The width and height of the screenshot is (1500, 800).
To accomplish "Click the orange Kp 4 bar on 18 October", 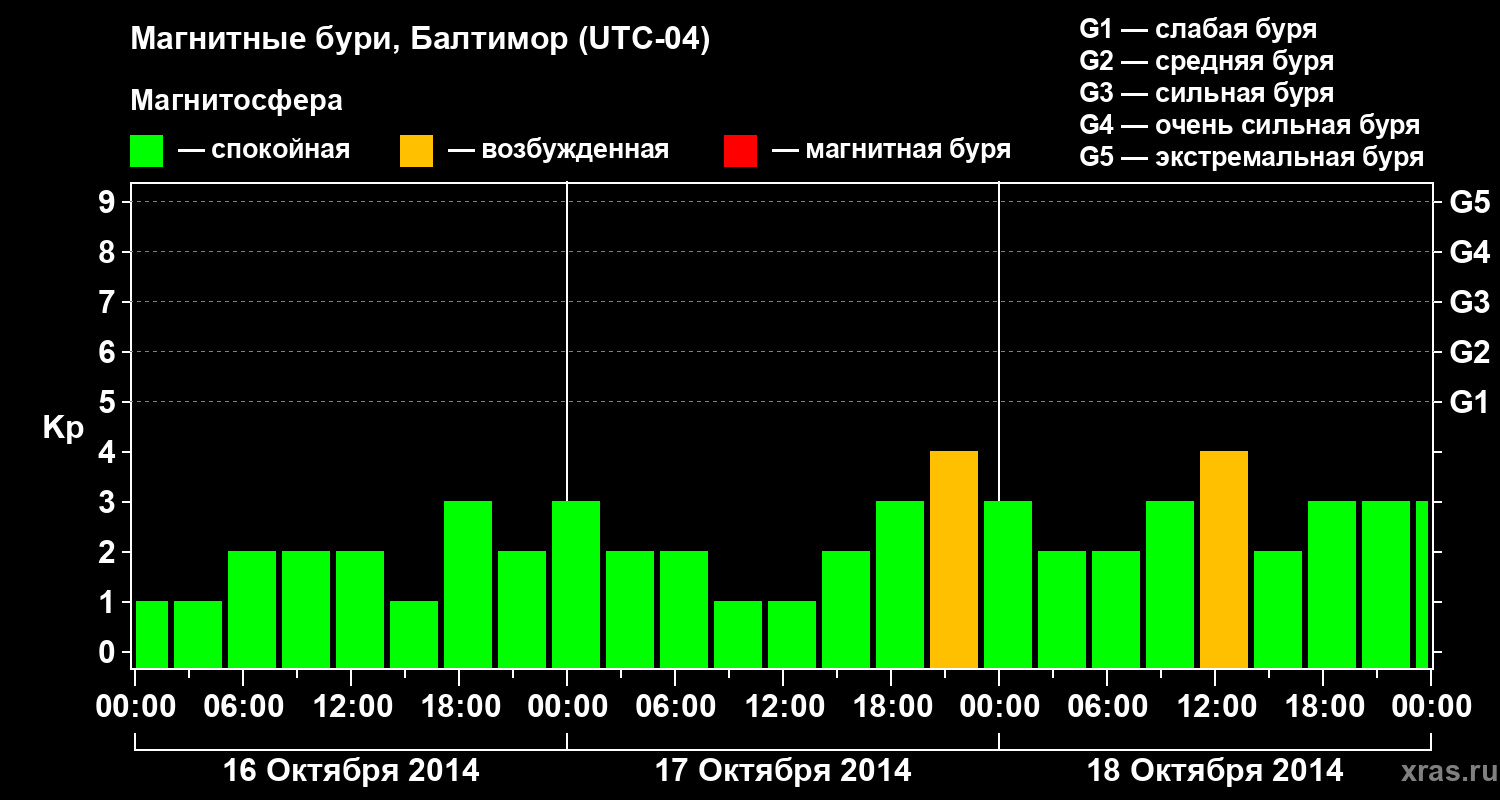I will coord(1224,560).
